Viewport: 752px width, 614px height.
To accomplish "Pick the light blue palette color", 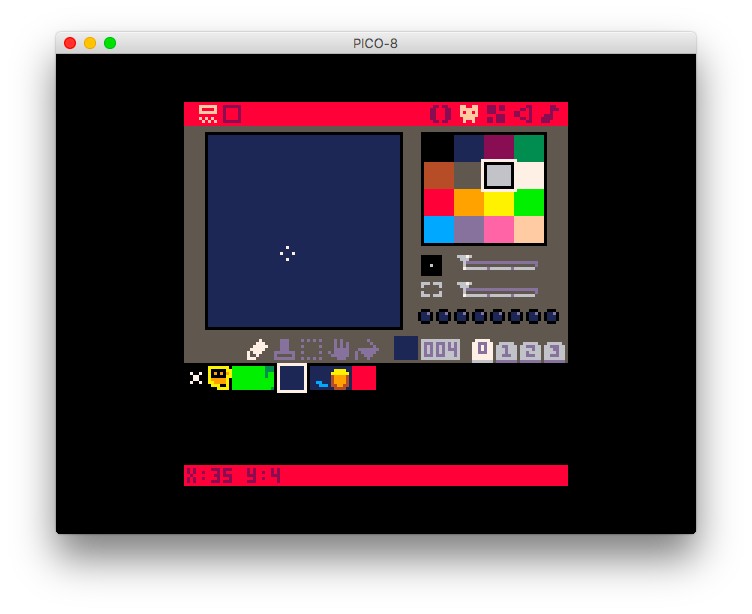I will point(439,230).
